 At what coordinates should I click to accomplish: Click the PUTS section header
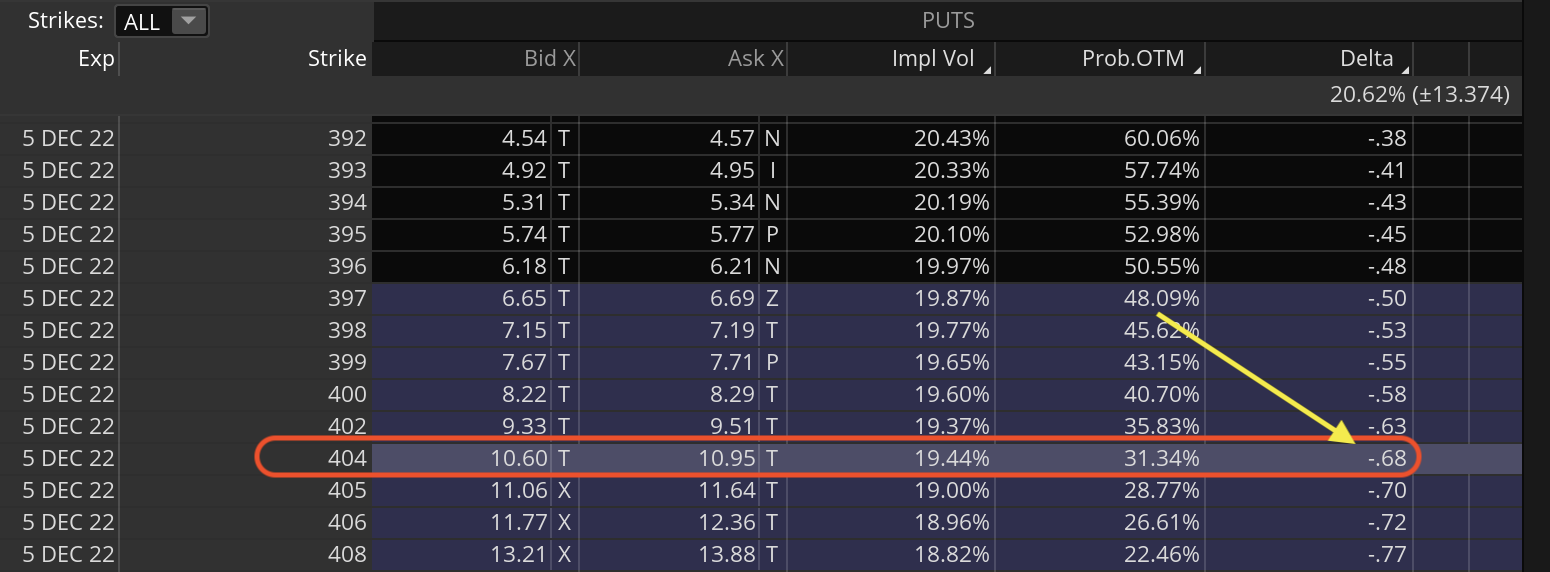(x=947, y=20)
